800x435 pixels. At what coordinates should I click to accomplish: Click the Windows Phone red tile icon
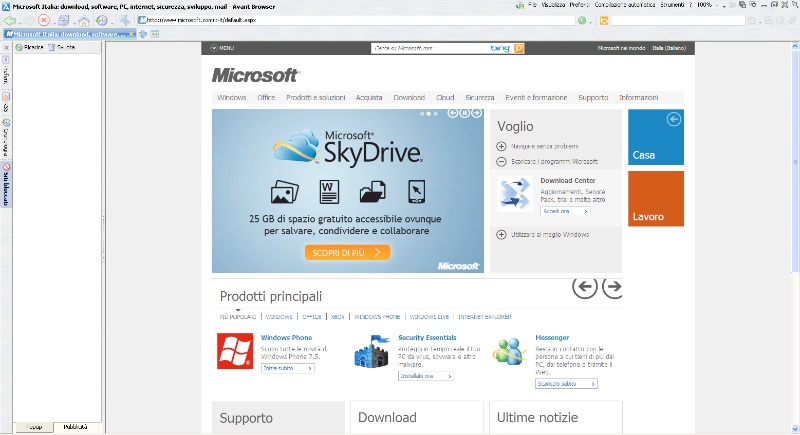click(234, 351)
